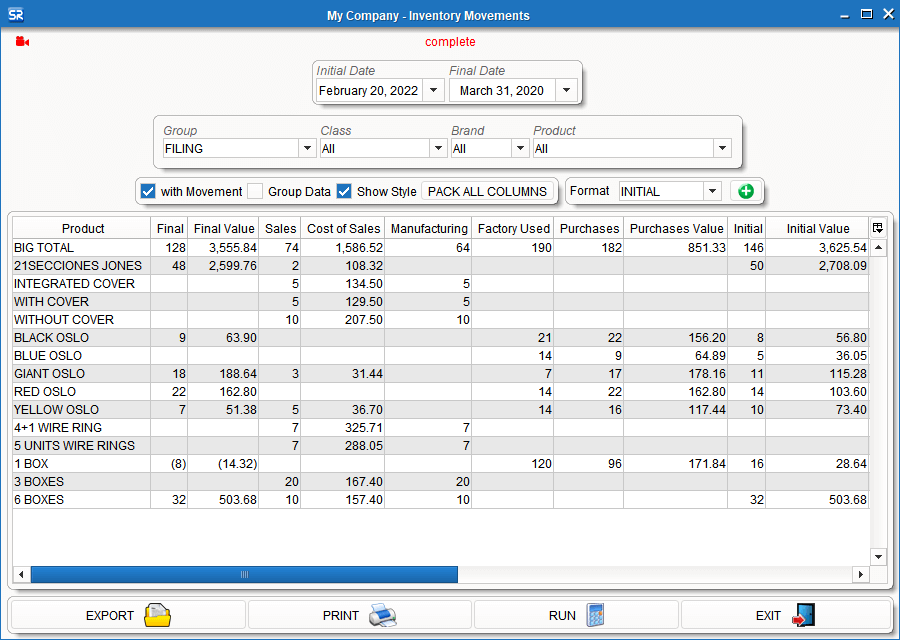Viewport: 900px width, 640px height.
Task: Expand the Product dropdown
Action: pos(722,148)
